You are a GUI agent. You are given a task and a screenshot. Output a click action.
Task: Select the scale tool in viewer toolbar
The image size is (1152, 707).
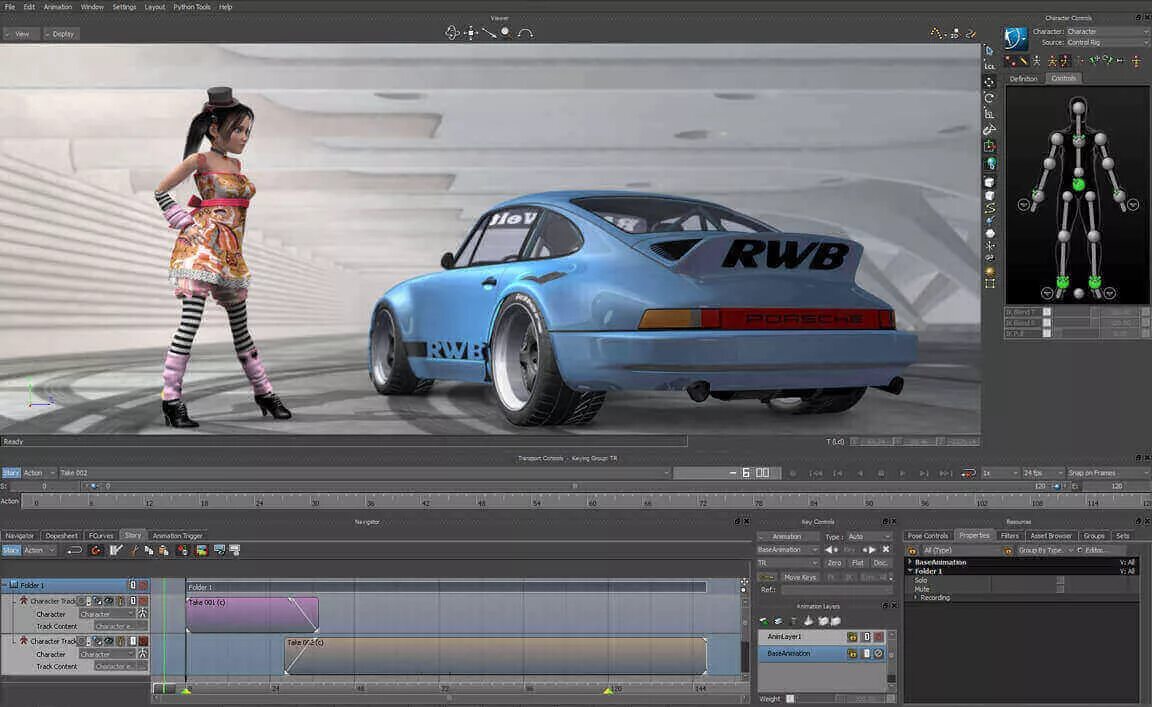tap(990, 114)
